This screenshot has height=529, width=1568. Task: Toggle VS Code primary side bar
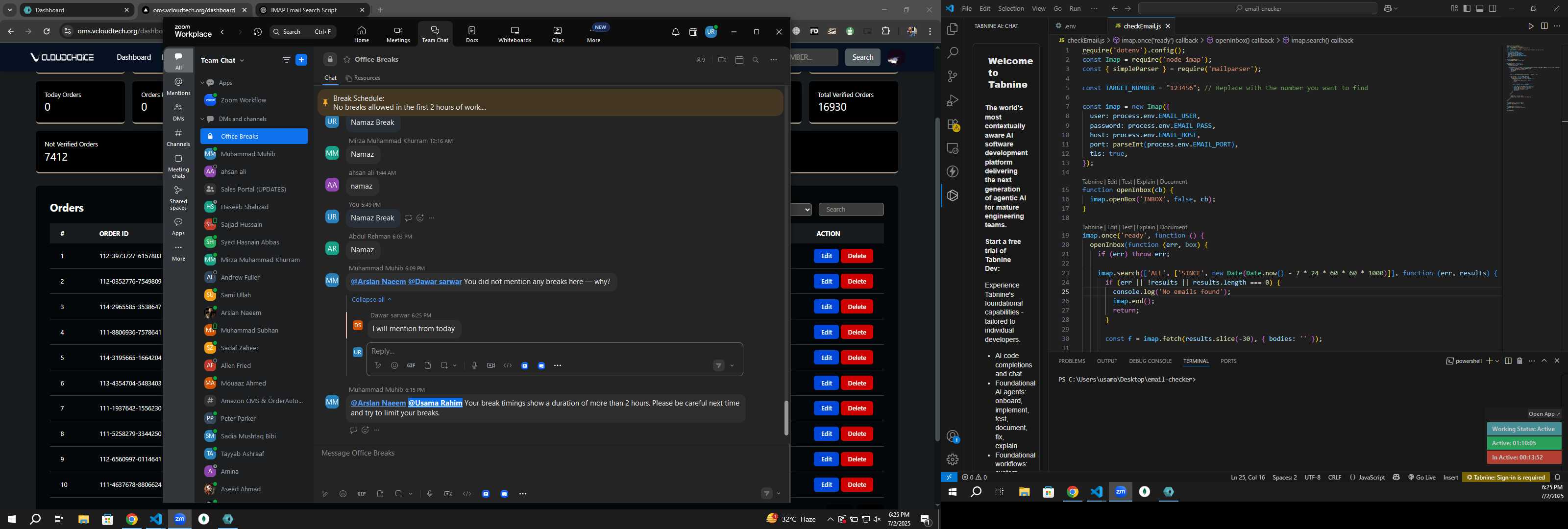[x=1467, y=8]
